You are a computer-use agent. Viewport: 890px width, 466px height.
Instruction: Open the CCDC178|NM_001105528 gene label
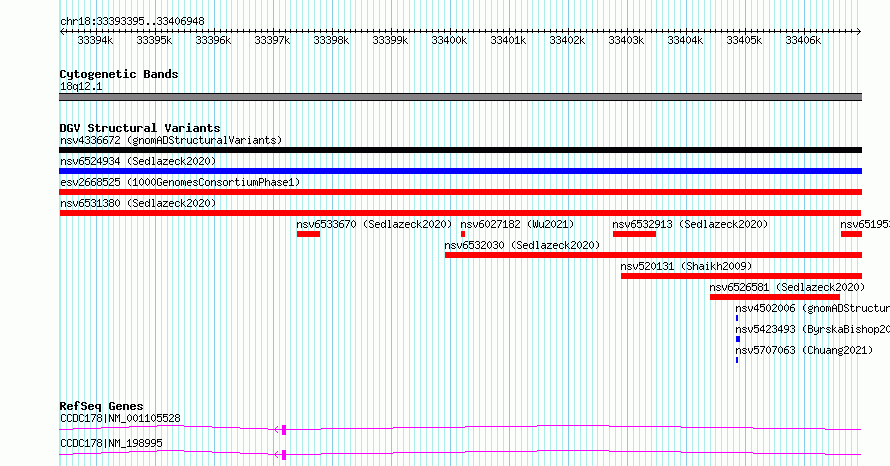click(120, 418)
